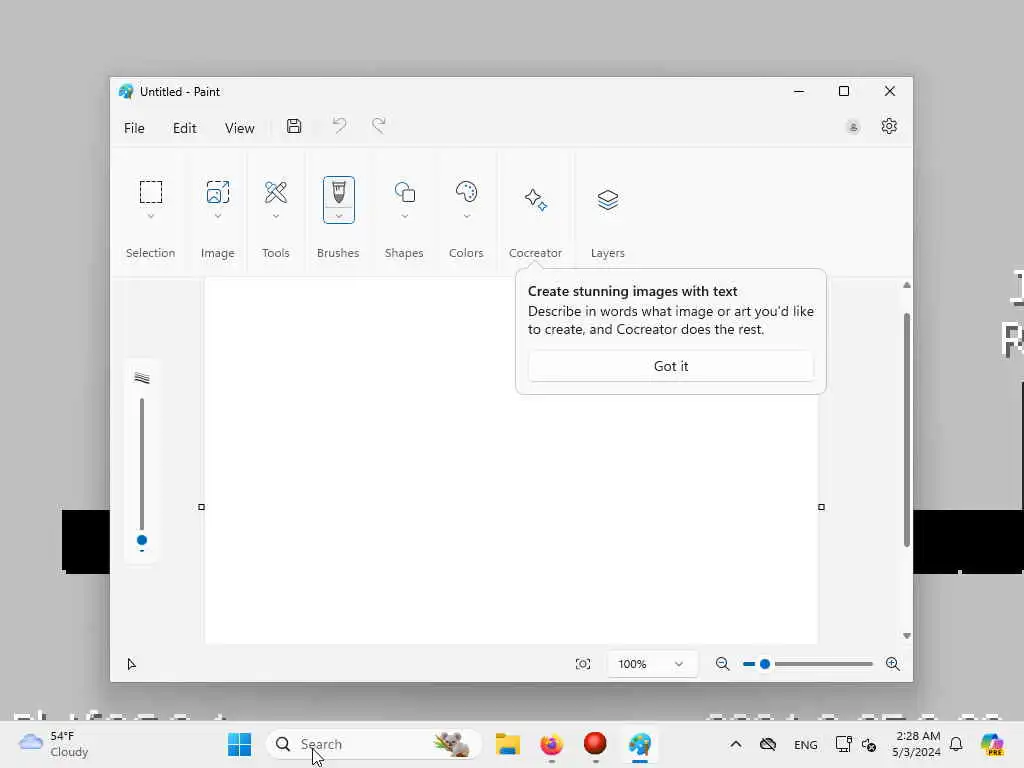Open the Layers panel icon

click(x=607, y=199)
